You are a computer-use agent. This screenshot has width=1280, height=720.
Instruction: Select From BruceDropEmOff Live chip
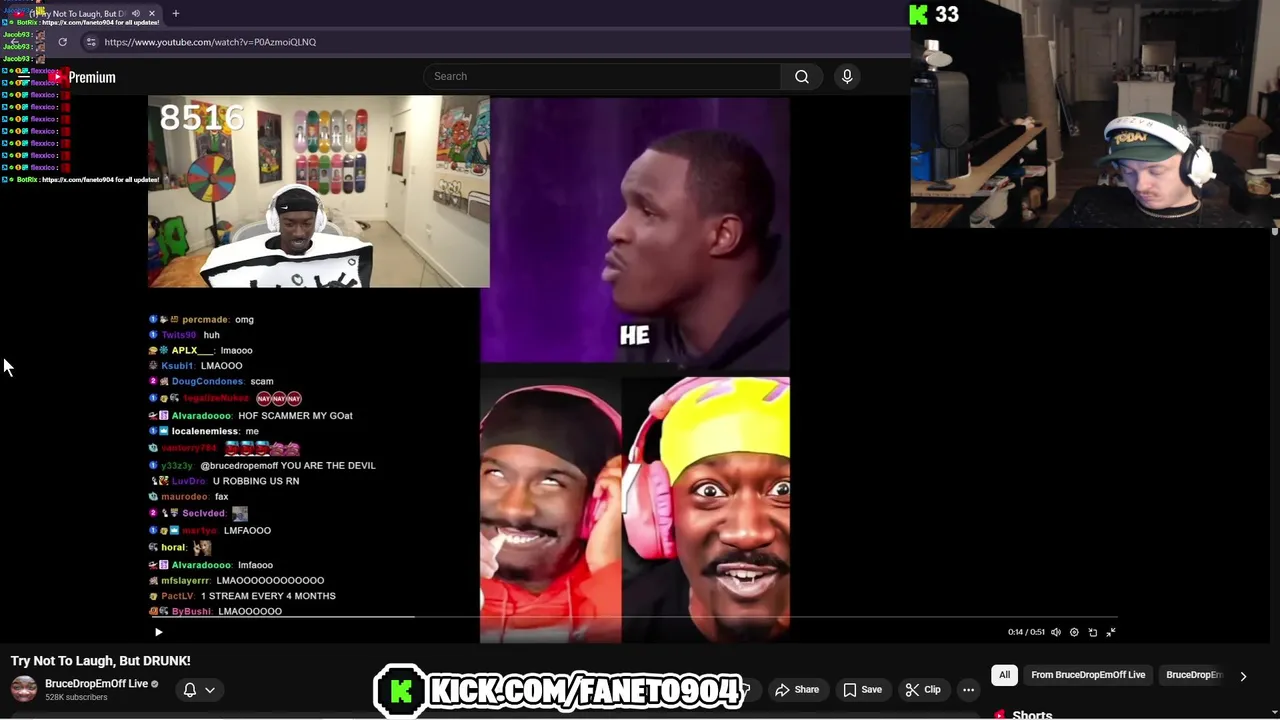coord(1088,675)
